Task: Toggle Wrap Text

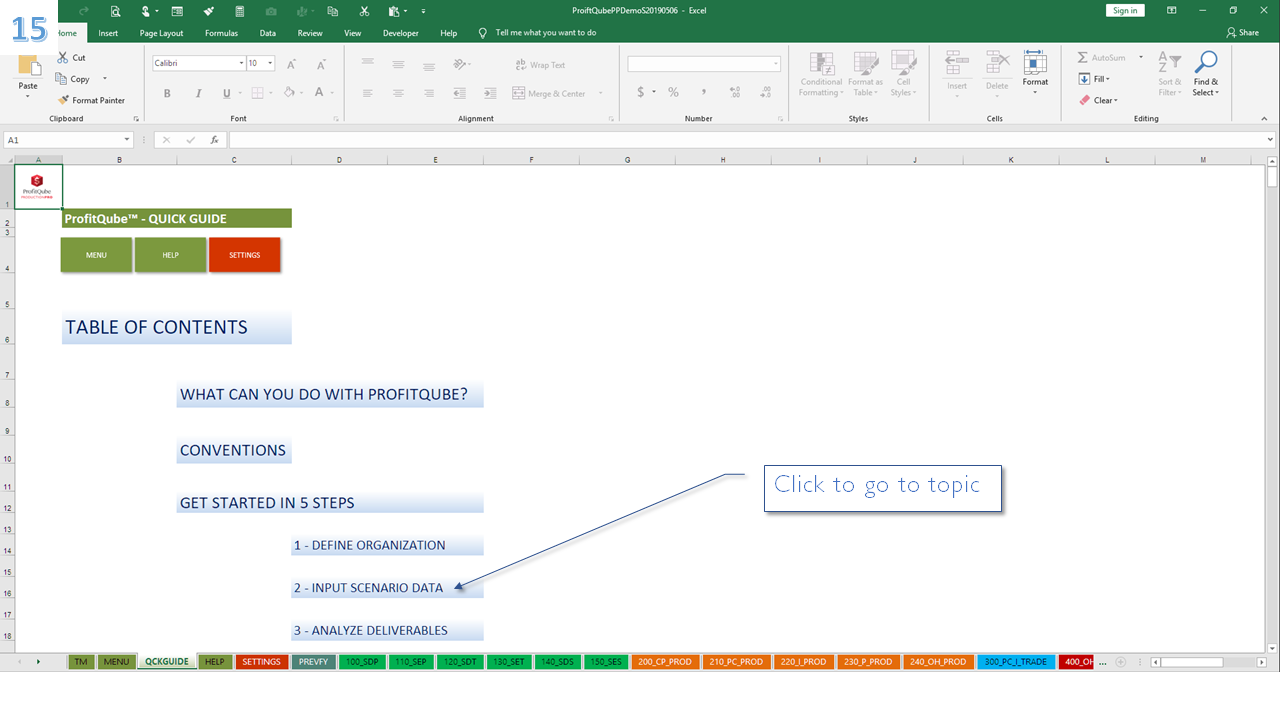Action: [x=540, y=65]
